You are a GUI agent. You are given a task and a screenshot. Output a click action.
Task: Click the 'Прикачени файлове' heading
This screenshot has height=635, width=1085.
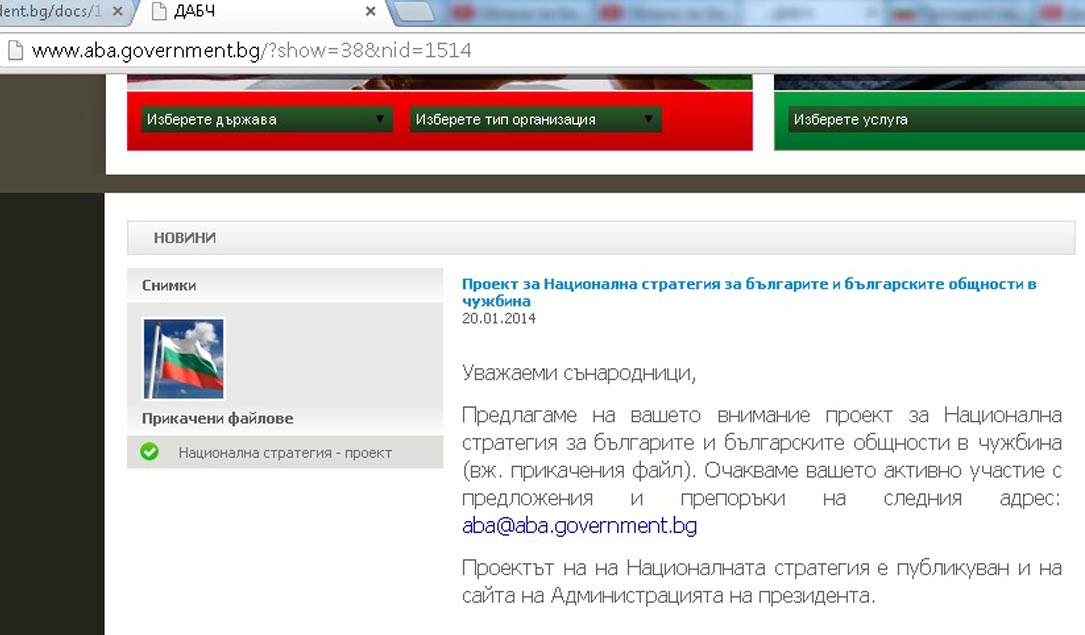coord(217,418)
